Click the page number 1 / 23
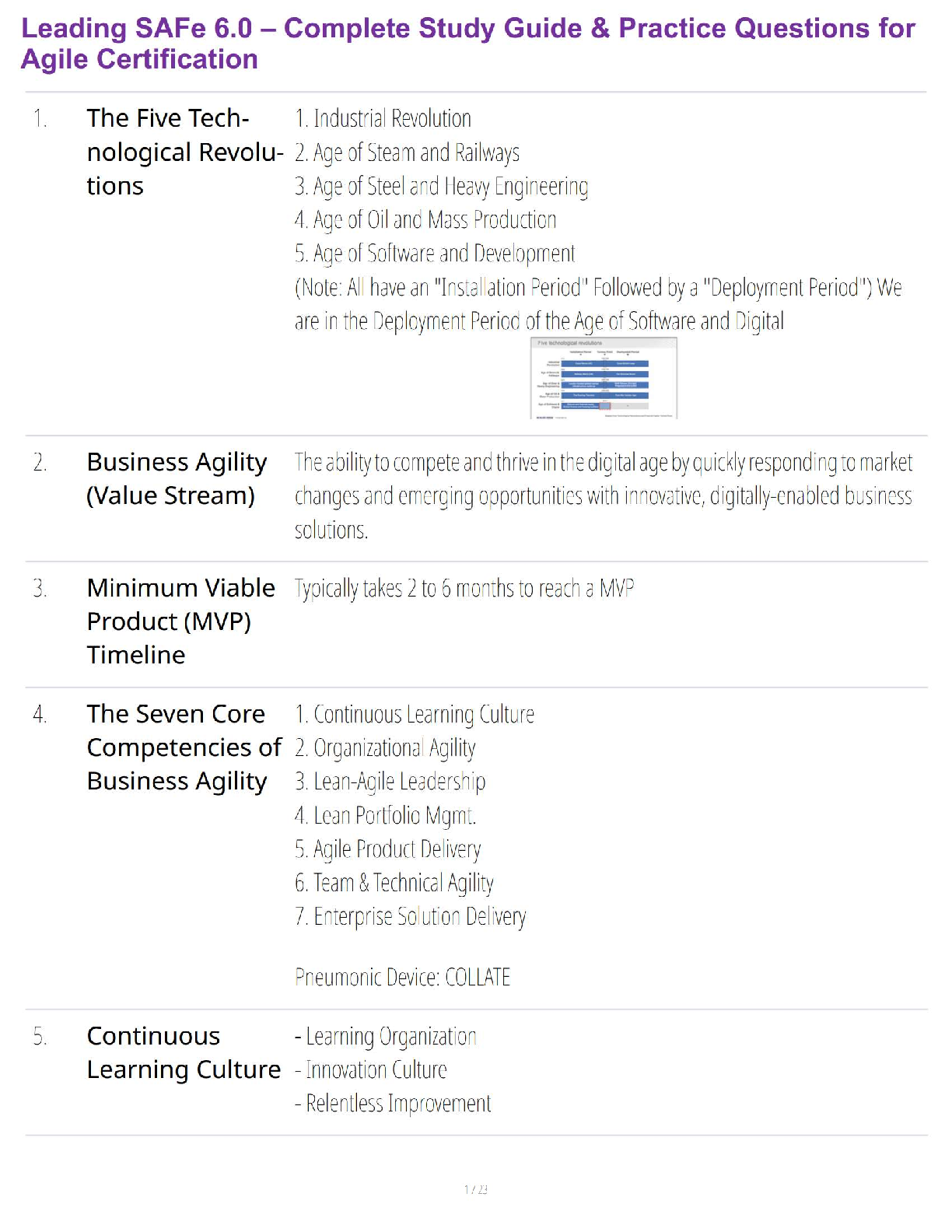Image resolution: width=952 pixels, height=1232 pixels. 475,1189
